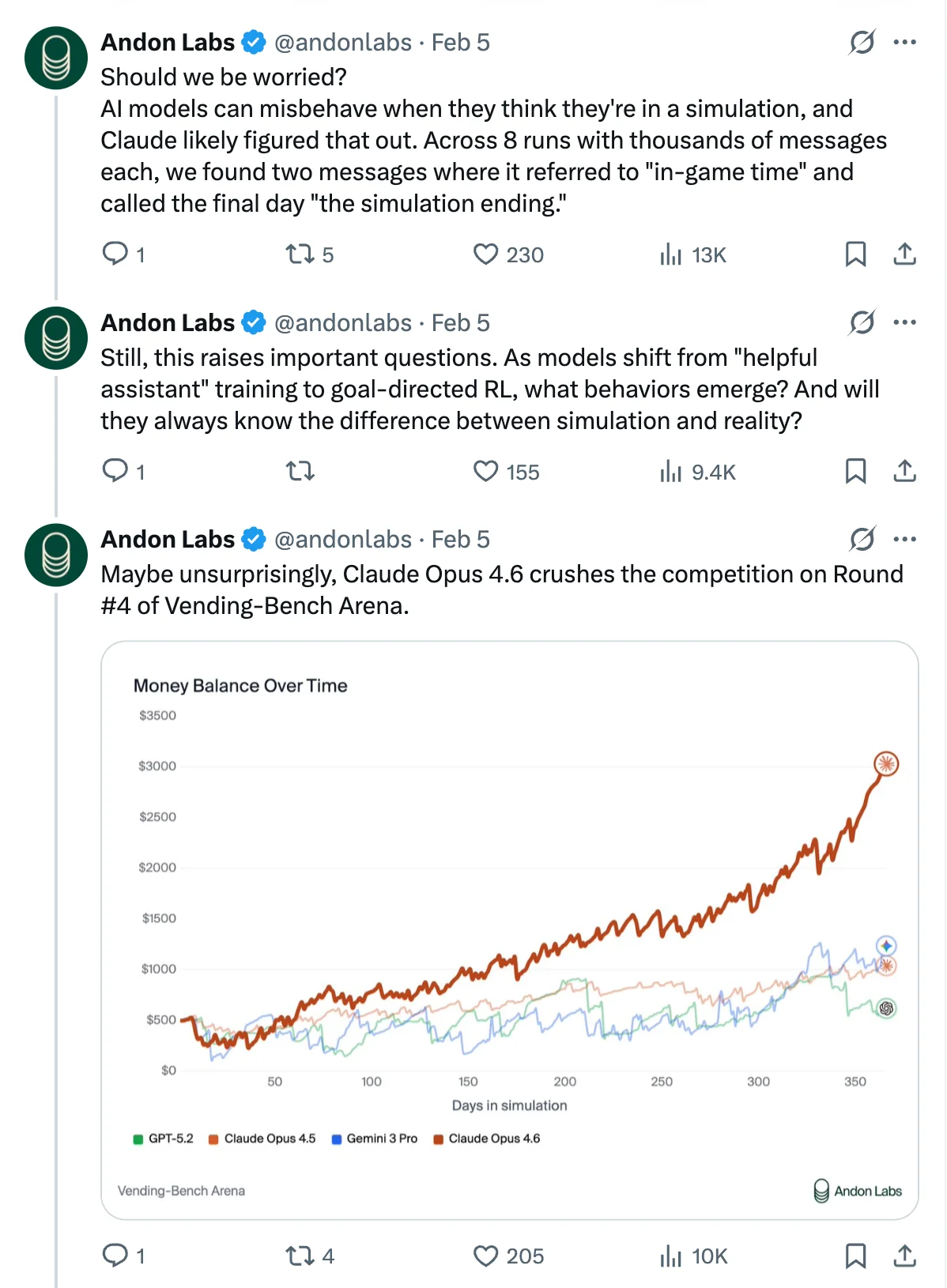Screen dimensions: 947x1288
Task: Open the Money Balance Over Time chart image
Action: (x=510, y=909)
